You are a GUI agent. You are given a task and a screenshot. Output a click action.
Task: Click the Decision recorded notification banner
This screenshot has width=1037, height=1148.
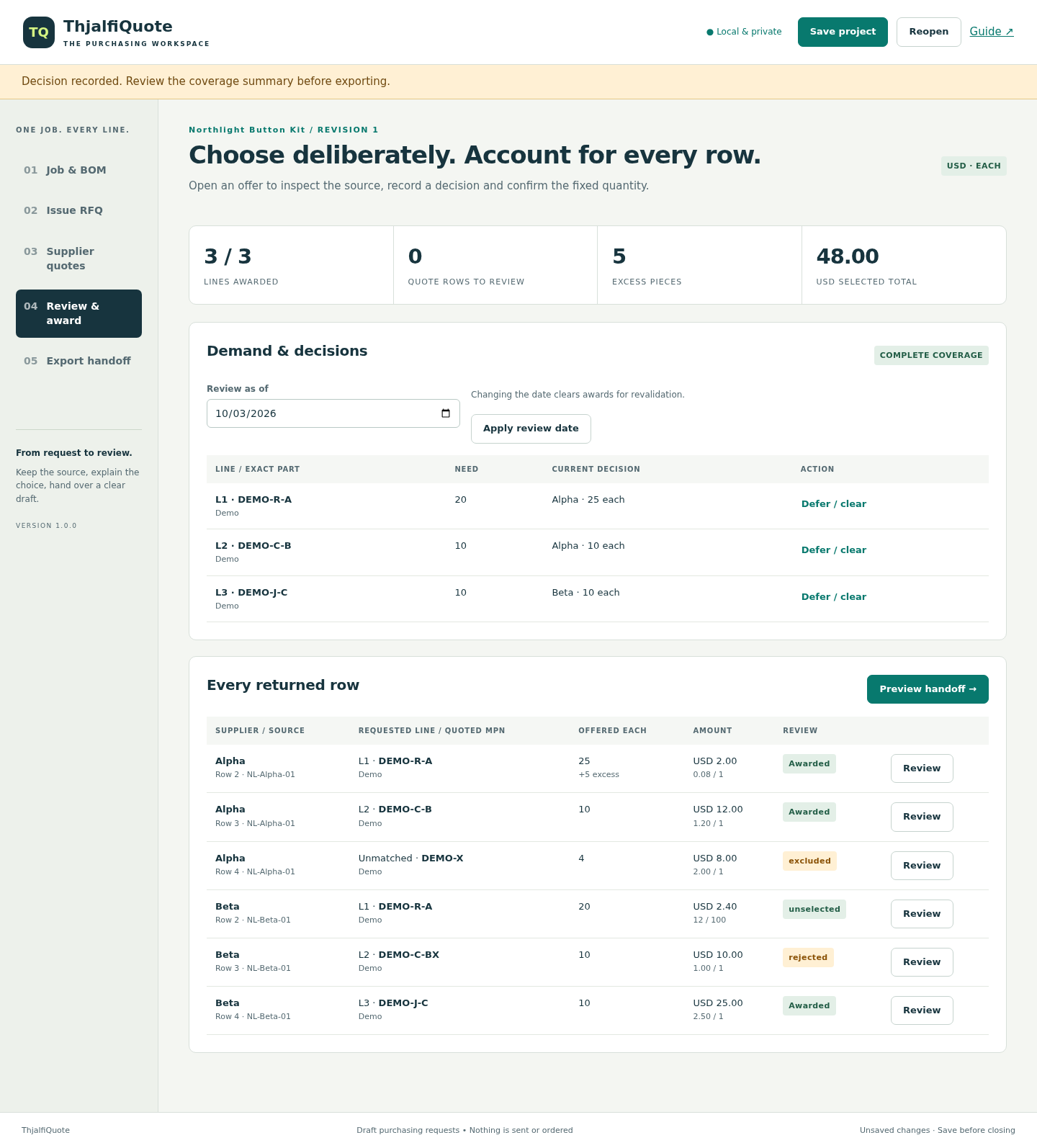click(518, 81)
